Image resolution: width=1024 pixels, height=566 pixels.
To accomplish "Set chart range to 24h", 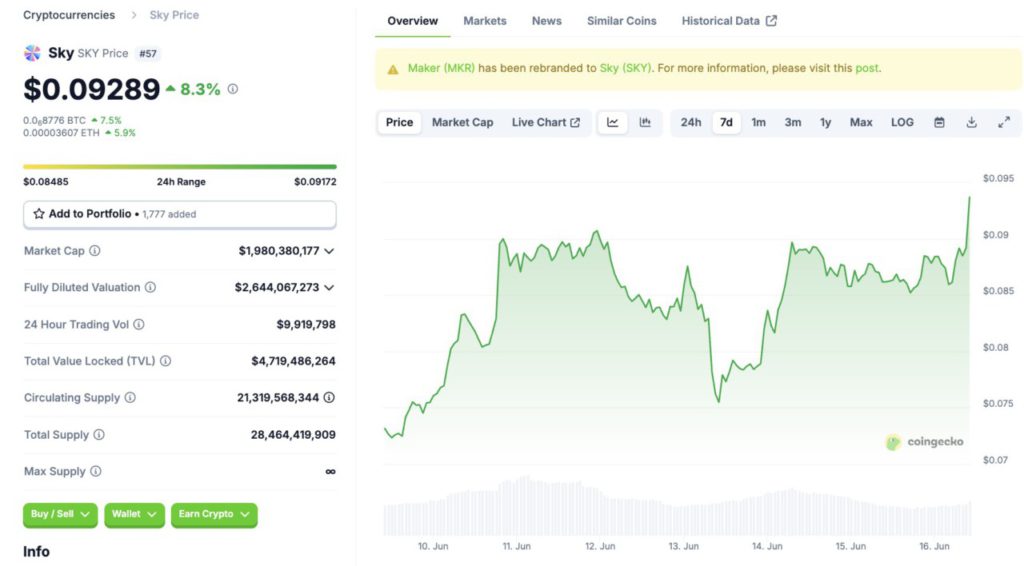I will 691,122.
